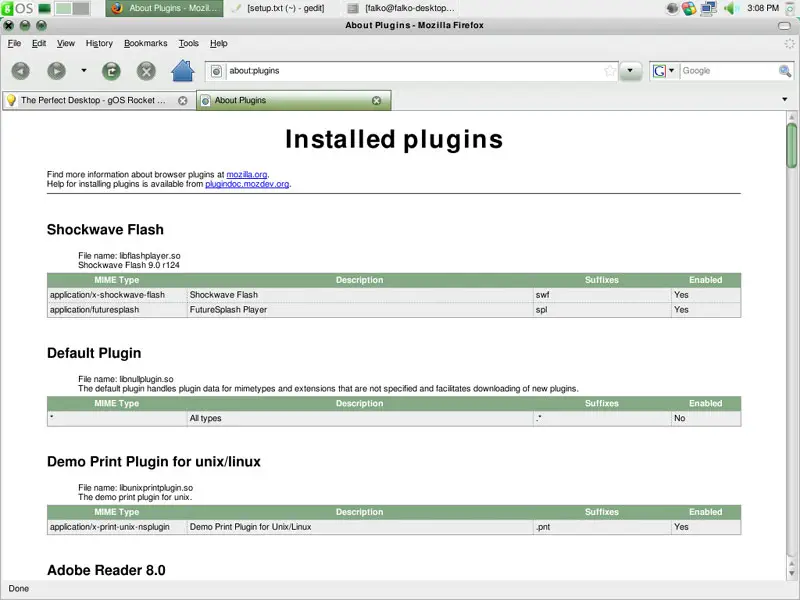This screenshot has height=600, width=800.
Task: Click the spl suffix cell
Action: coord(602,310)
